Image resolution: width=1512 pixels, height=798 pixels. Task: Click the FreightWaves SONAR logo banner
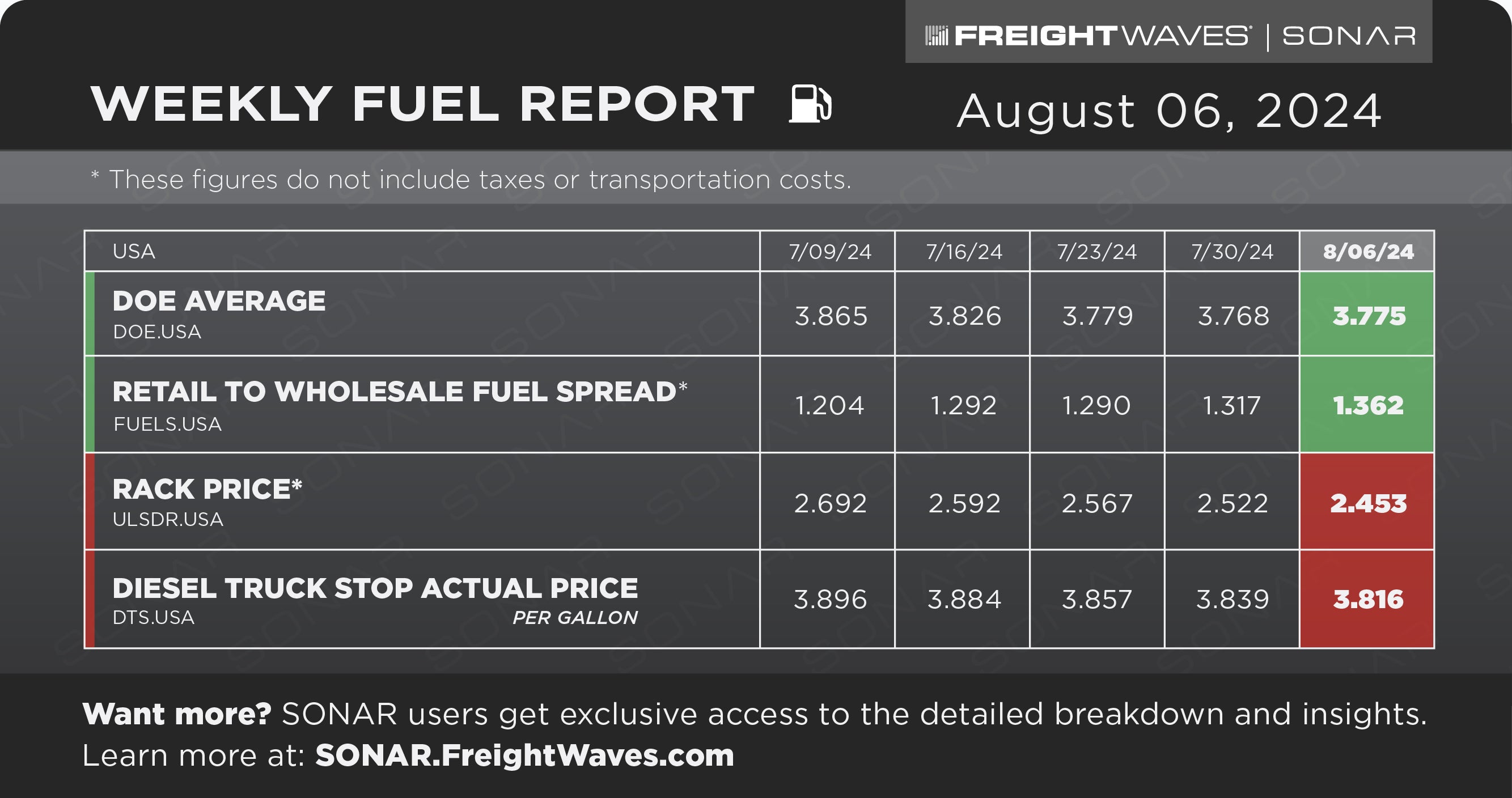tap(1168, 32)
